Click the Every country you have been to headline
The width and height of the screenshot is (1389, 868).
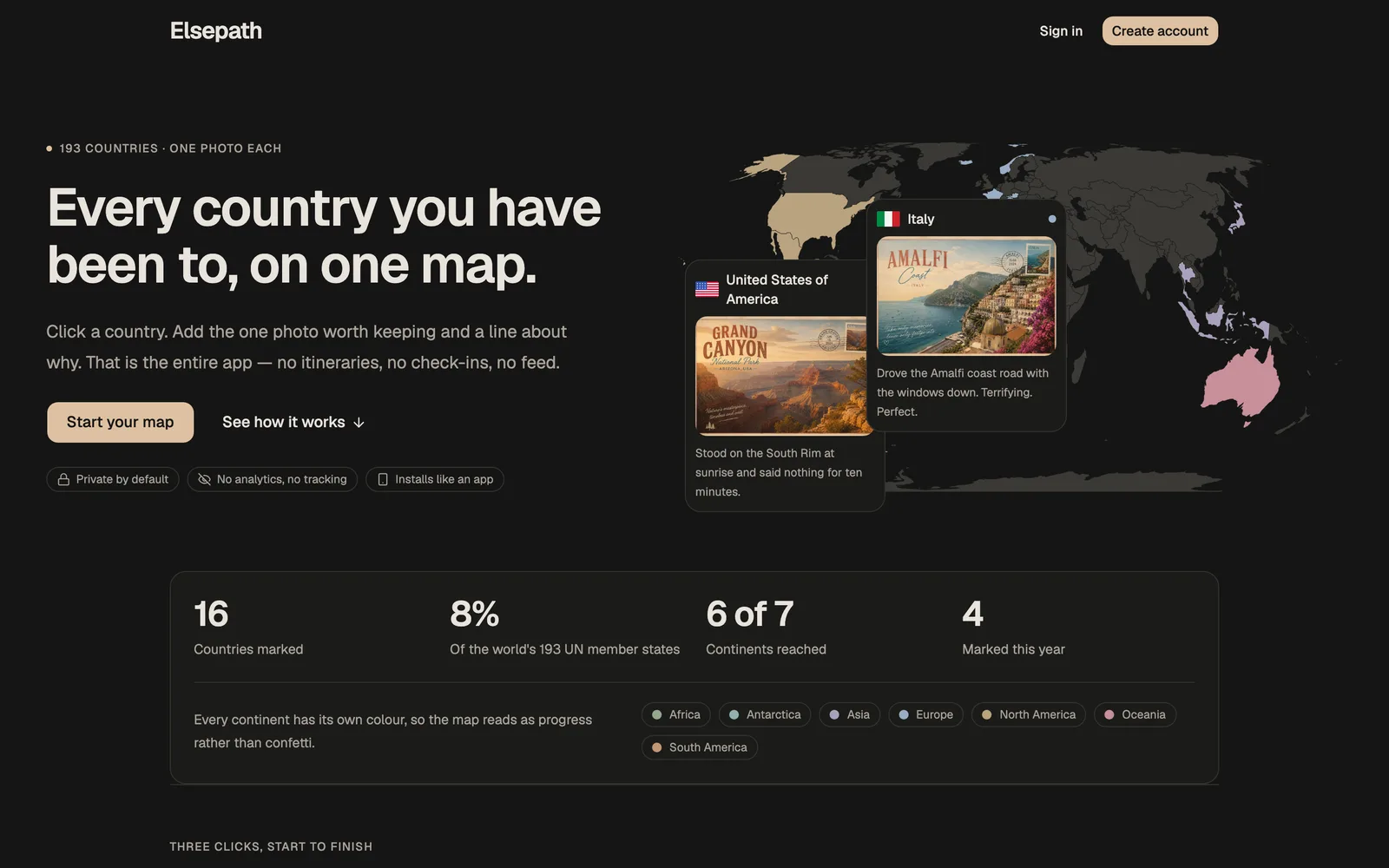click(x=324, y=236)
